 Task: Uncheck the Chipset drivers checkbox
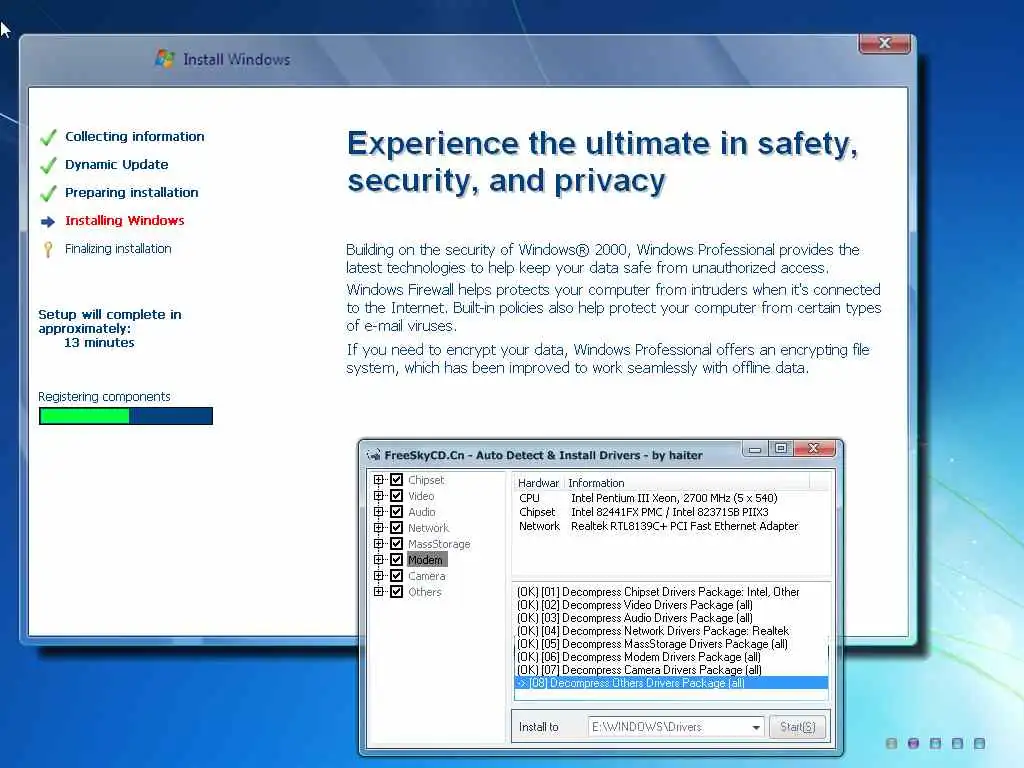[x=396, y=479]
